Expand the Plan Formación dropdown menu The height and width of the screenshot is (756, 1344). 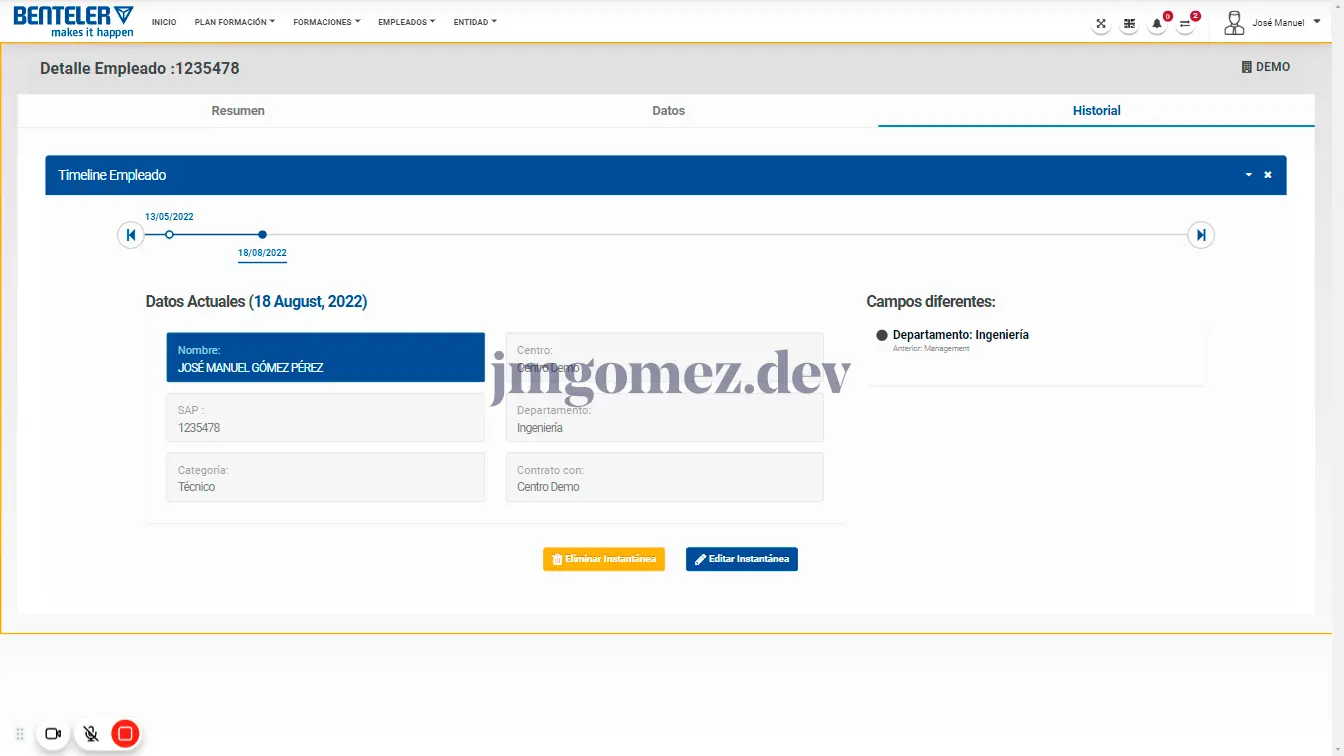click(235, 22)
